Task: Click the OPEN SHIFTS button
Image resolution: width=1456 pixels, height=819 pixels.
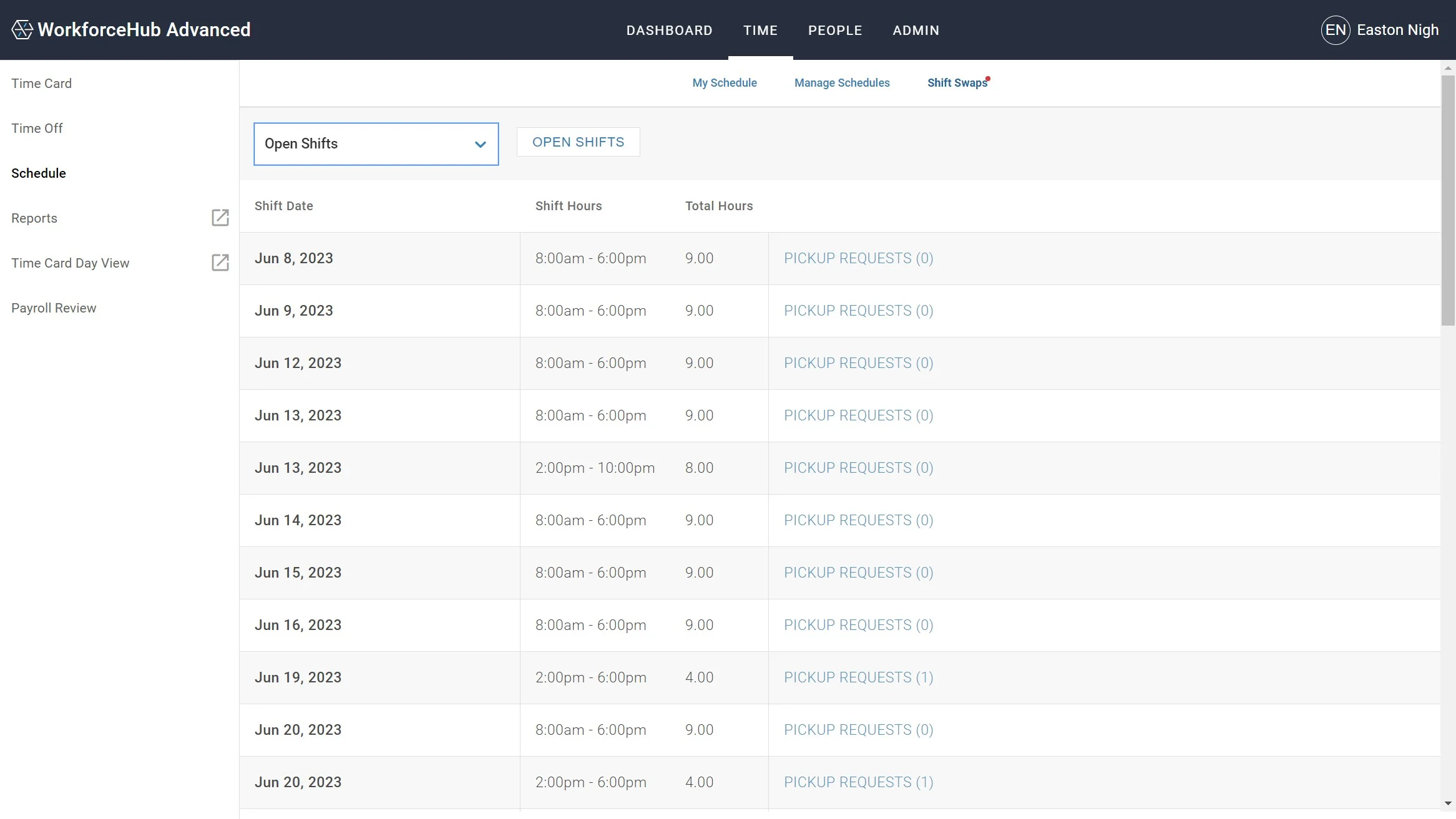Action: tap(578, 142)
